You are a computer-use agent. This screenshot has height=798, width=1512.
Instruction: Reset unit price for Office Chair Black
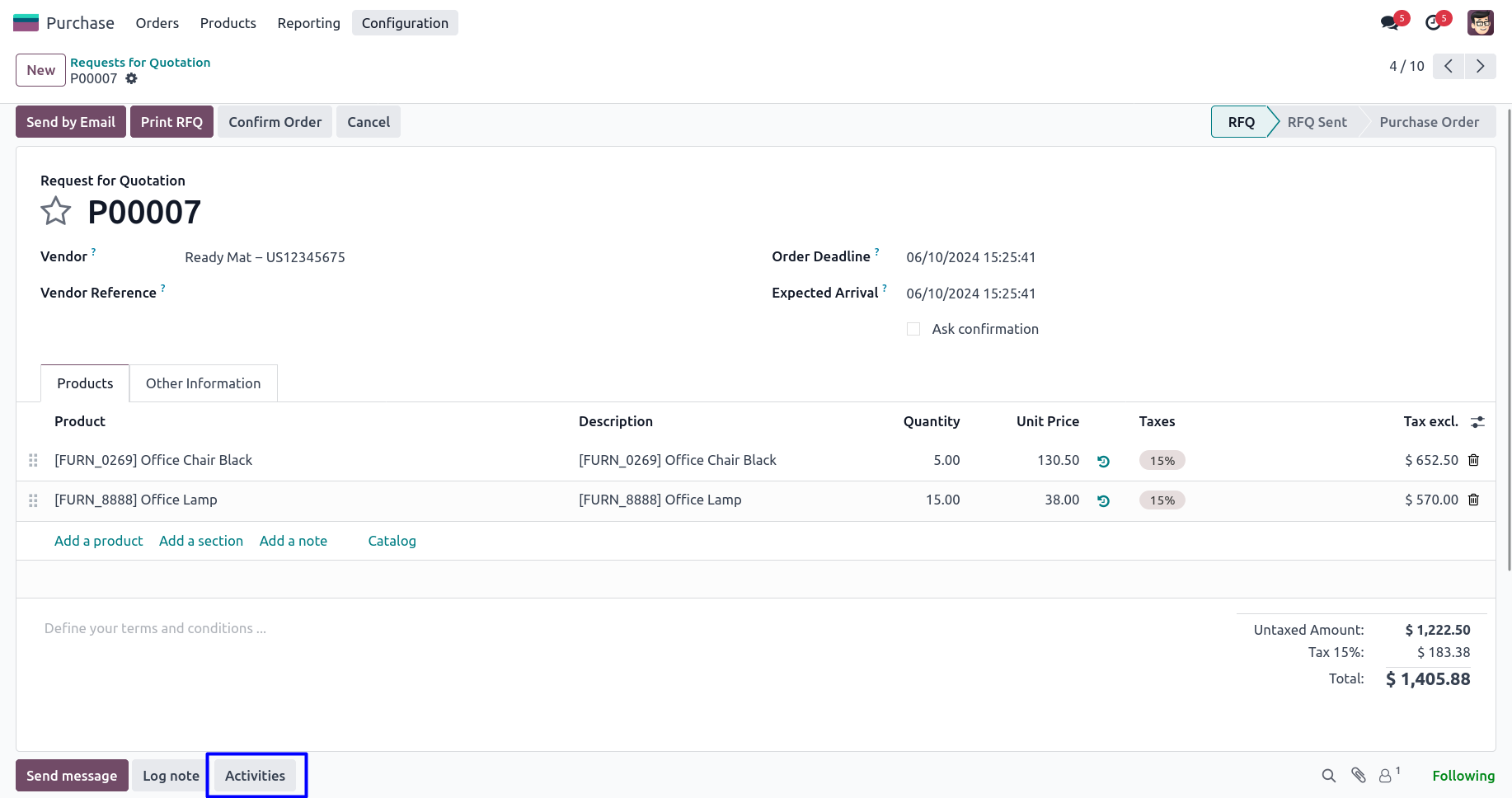[1103, 461]
